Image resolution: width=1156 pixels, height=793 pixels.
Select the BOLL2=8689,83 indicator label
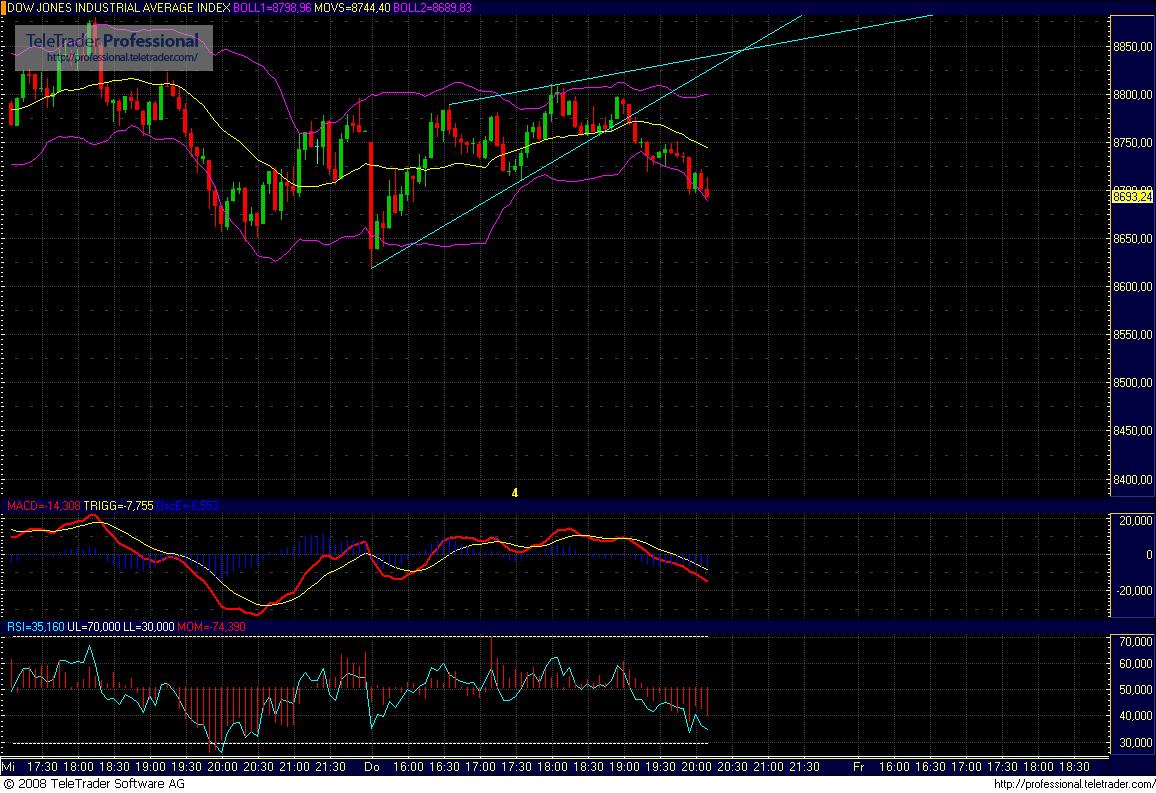click(x=432, y=7)
